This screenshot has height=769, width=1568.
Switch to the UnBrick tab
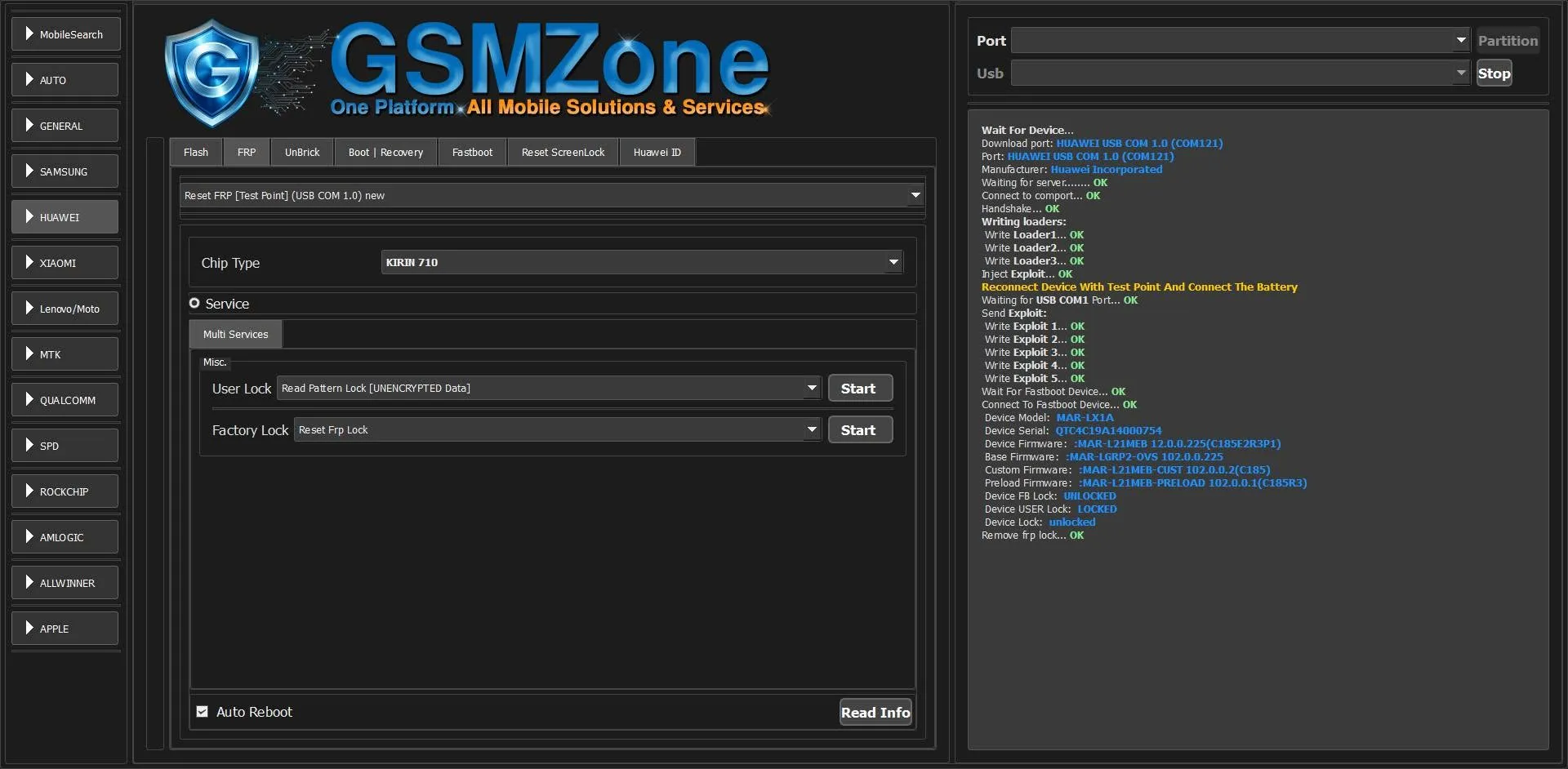[302, 153]
